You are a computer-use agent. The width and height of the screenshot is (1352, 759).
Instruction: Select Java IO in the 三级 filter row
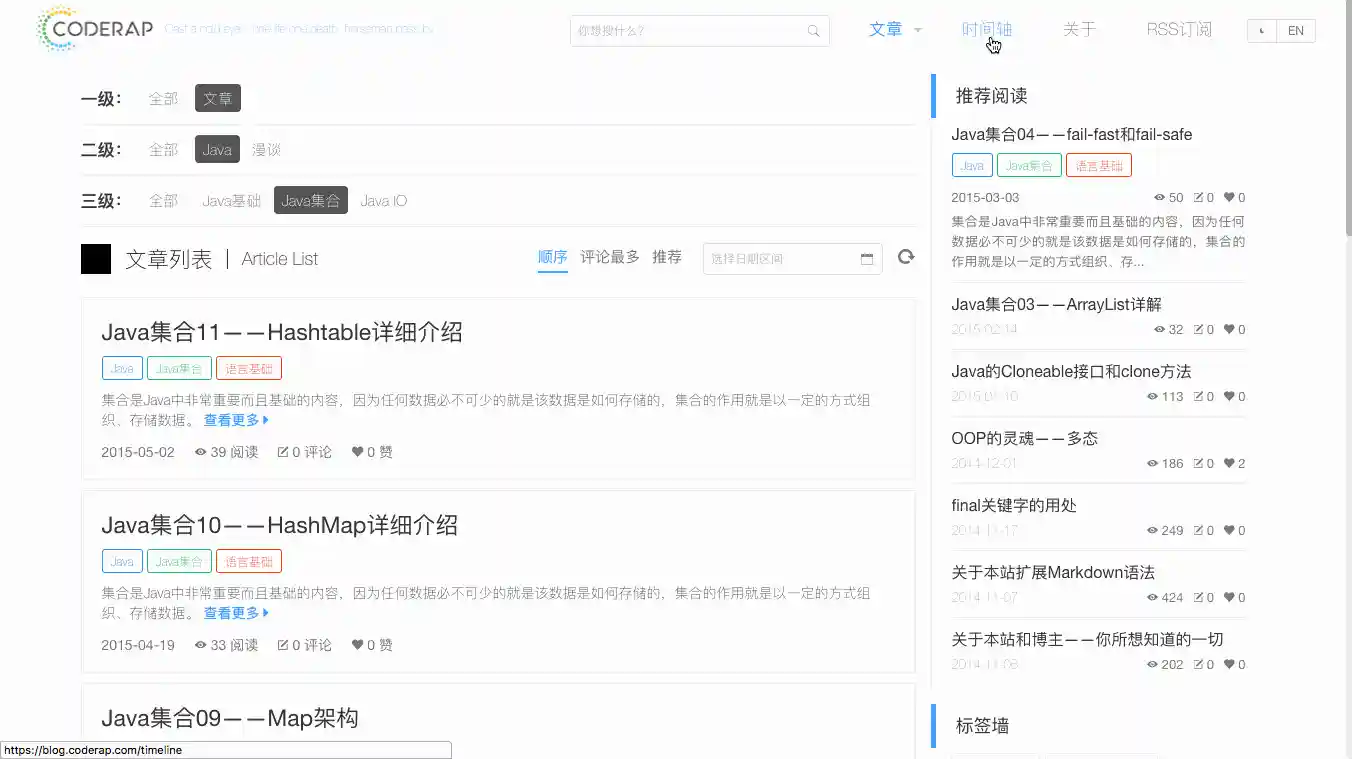point(384,200)
